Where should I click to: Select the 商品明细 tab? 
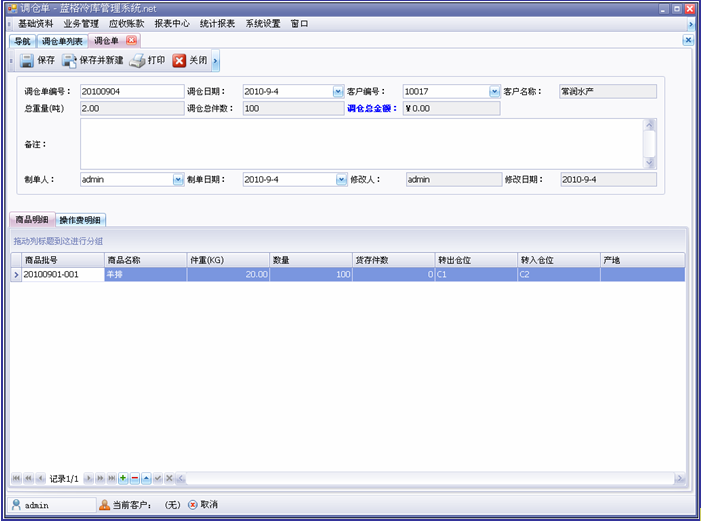tap(32, 220)
